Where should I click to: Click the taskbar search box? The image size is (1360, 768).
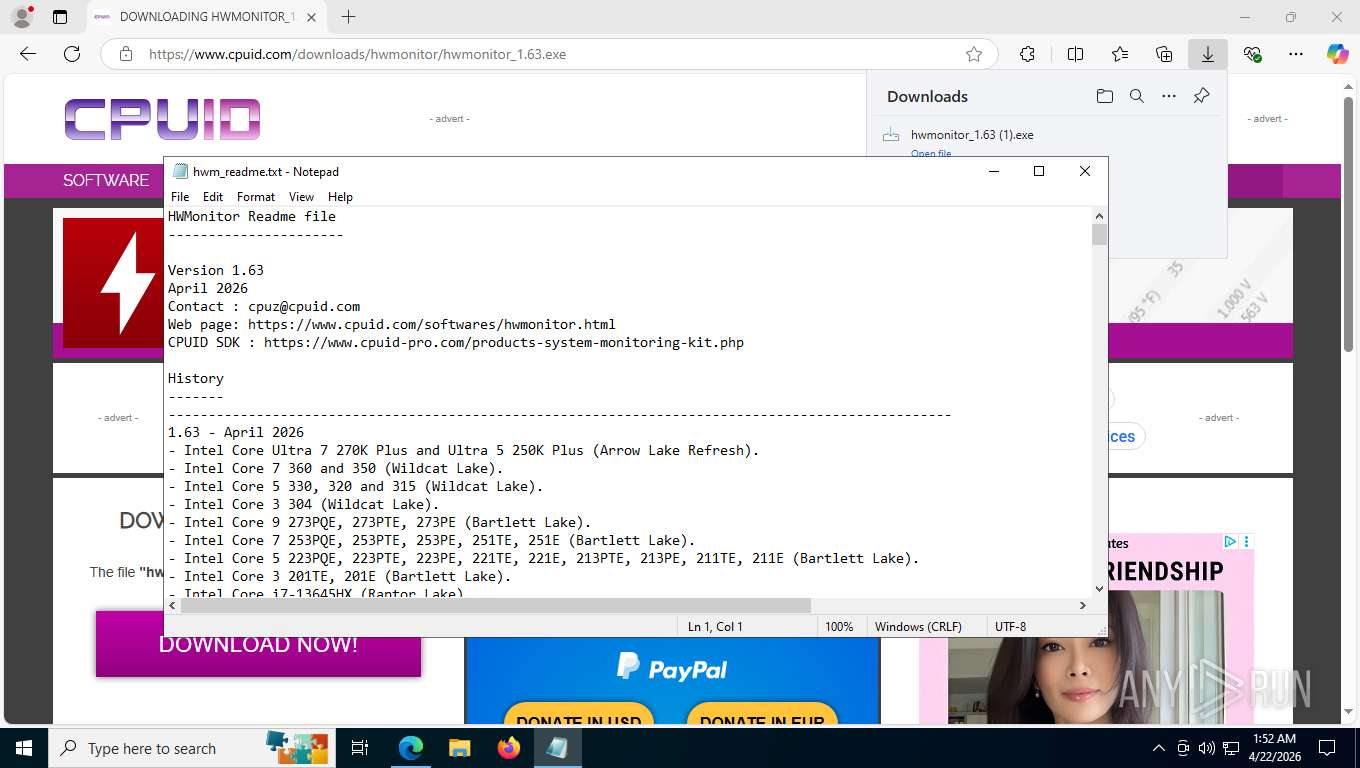[191, 748]
